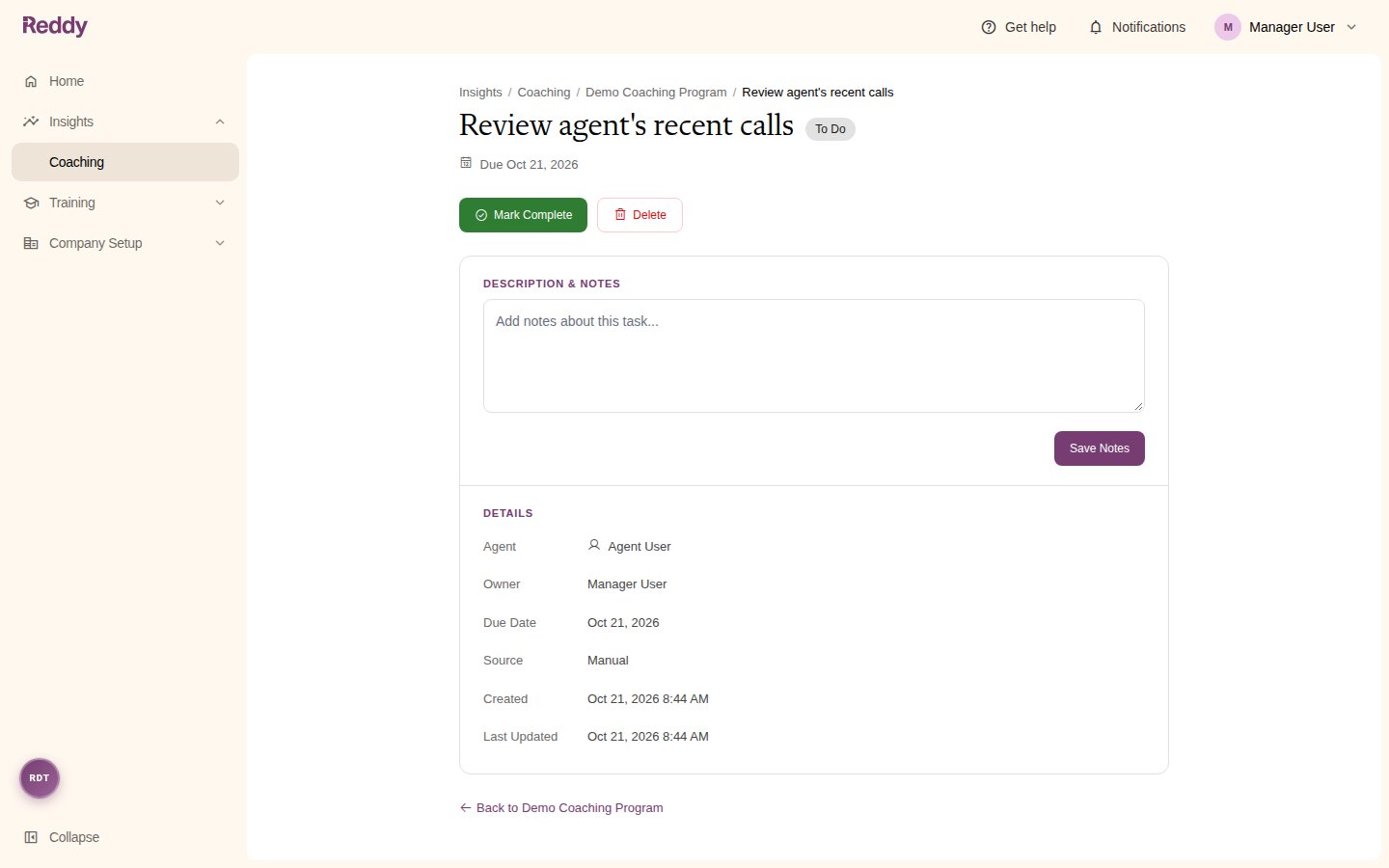The height and width of the screenshot is (868, 1389).
Task: Go to Home in sidebar
Action: pyautogui.click(x=125, y=81)
